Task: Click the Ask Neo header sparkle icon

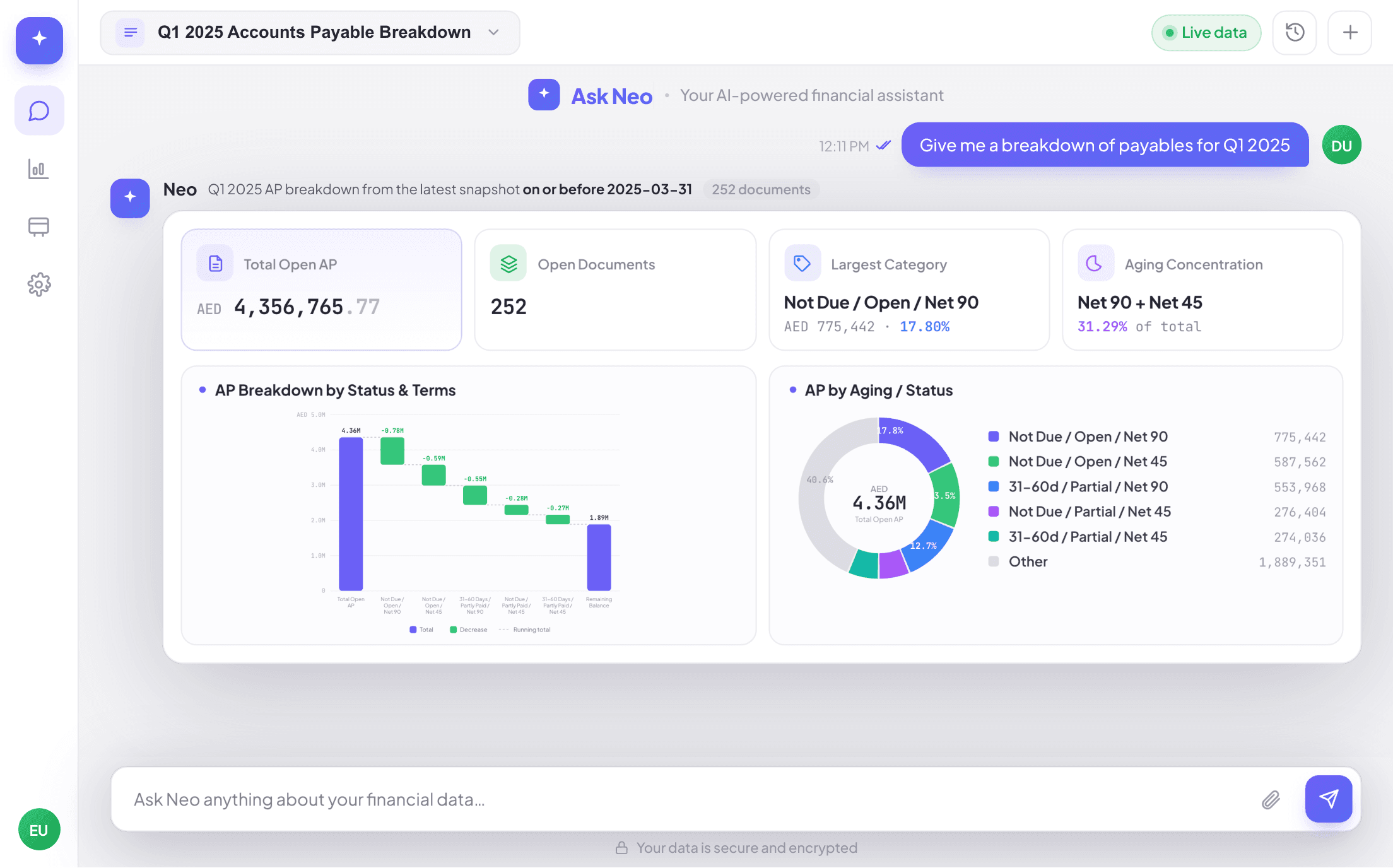Action: 544,95
